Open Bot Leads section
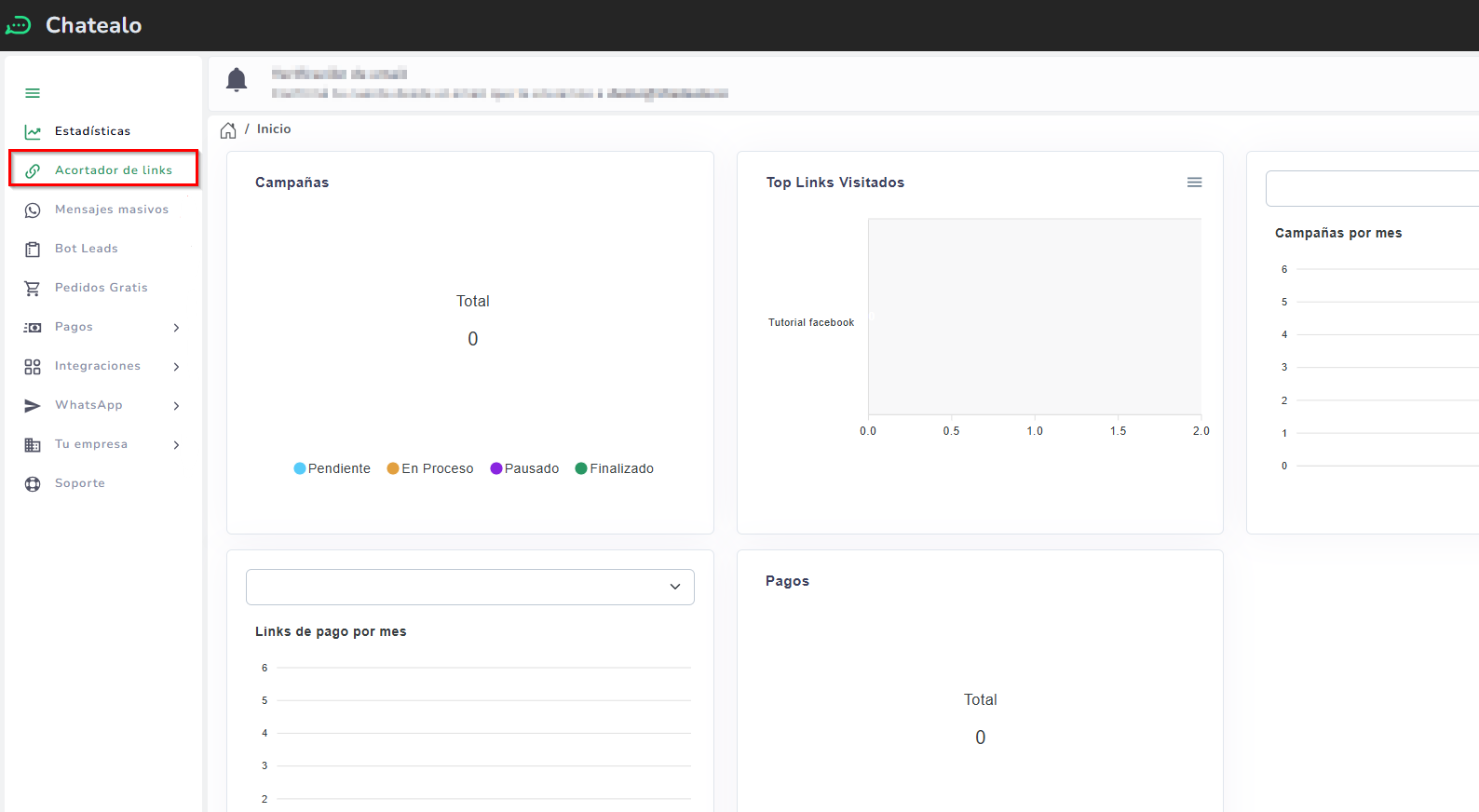This screenshot has width=1479, height=812. 86,249
